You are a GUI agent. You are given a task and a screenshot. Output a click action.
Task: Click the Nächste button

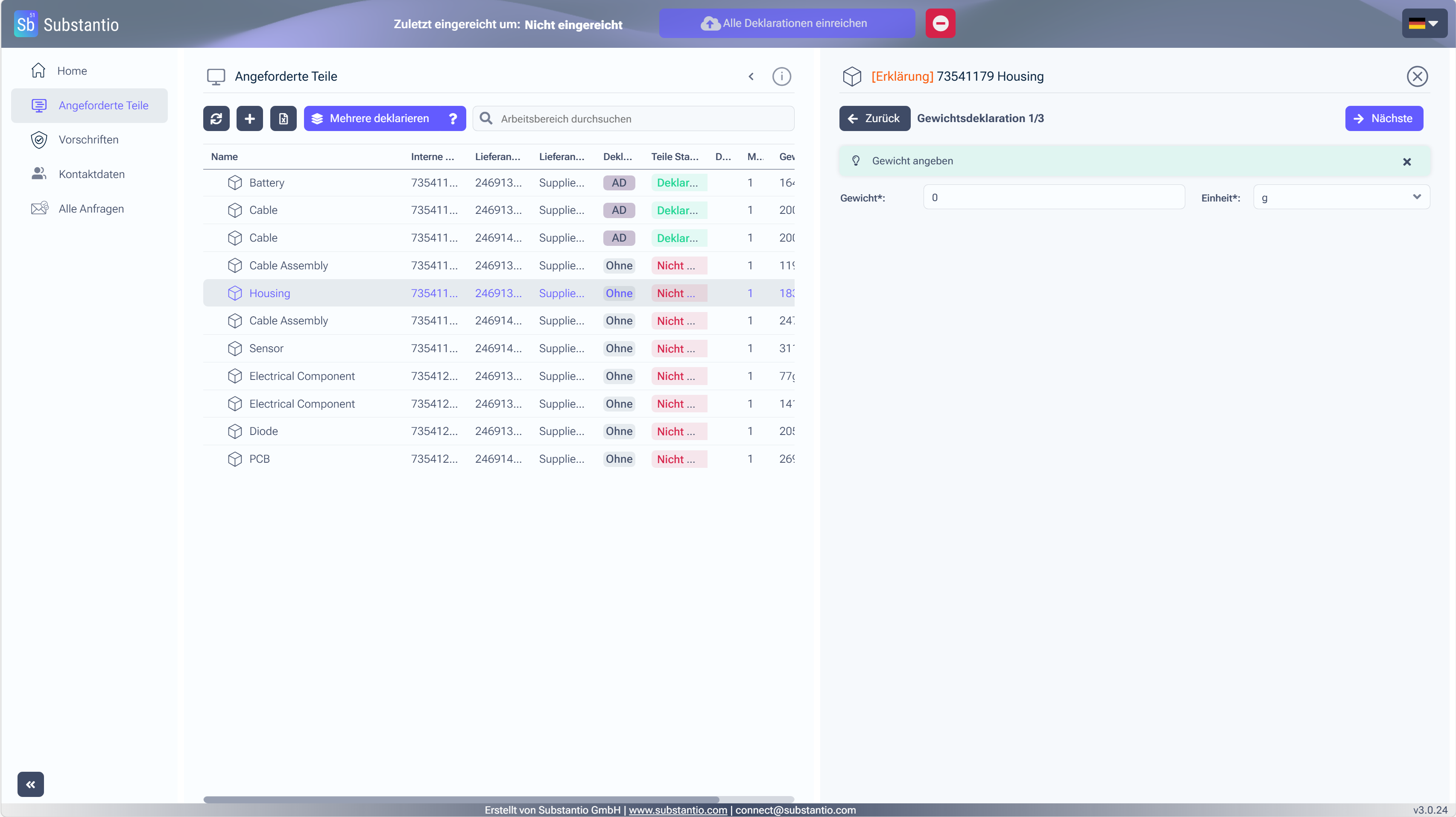tap(1384, 118)
